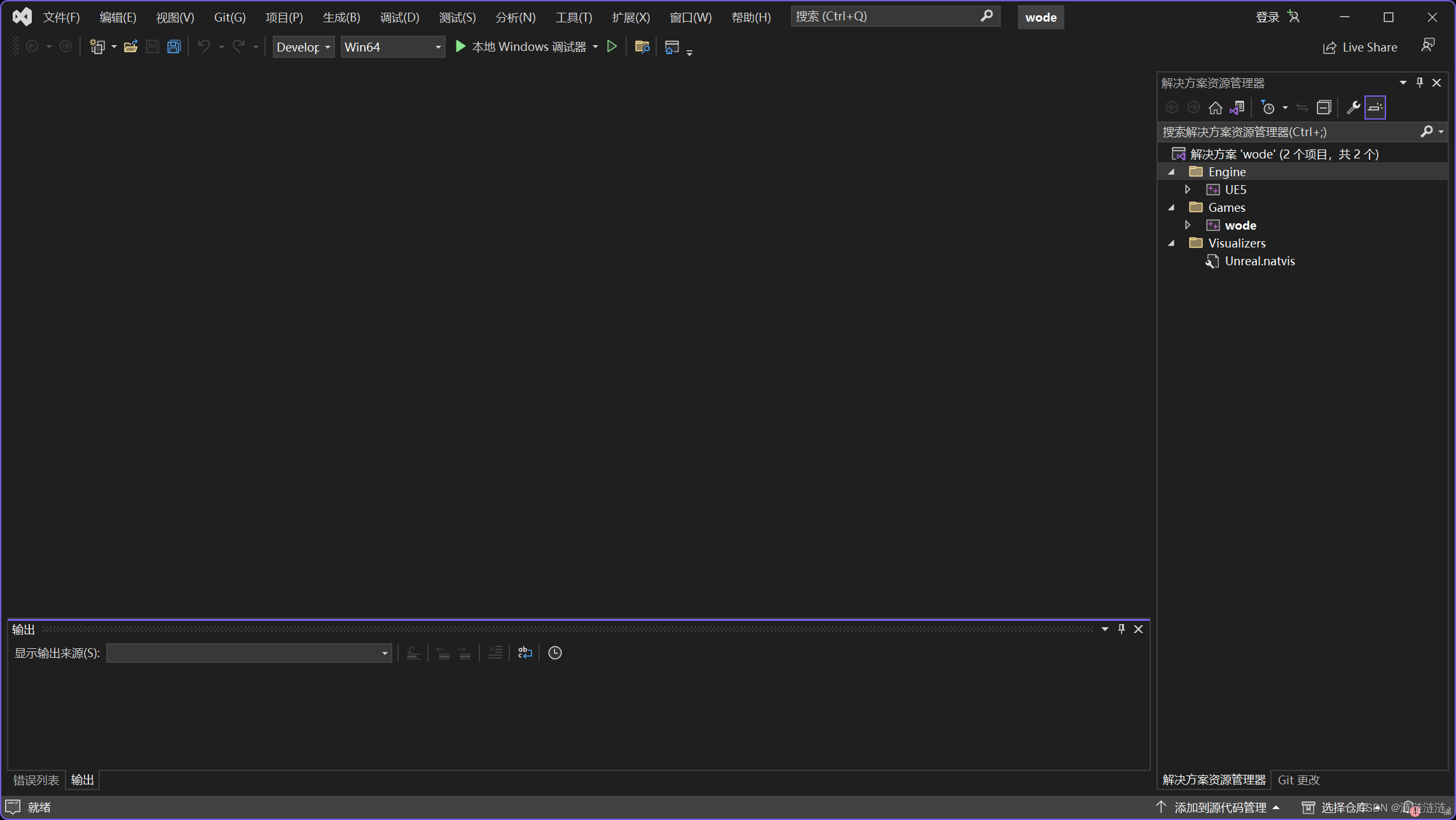Click the Save All toolbar icon
The height and width of the screenshot is (820, 1456).
click(174, 46)
